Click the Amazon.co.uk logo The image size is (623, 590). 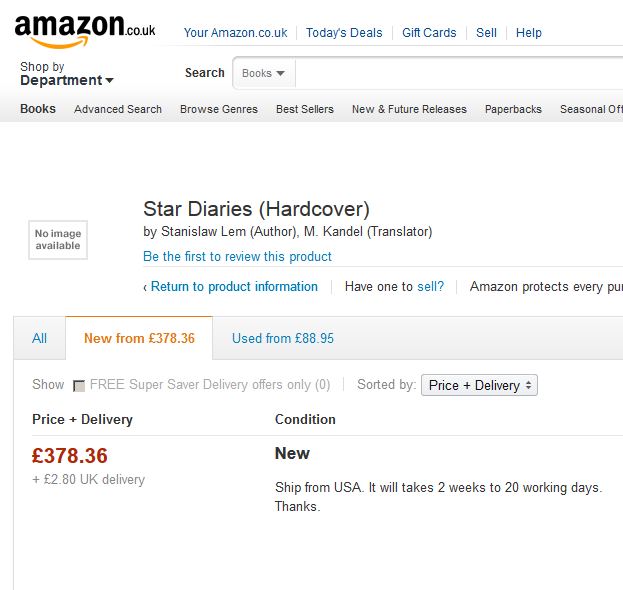coord(85,32)
